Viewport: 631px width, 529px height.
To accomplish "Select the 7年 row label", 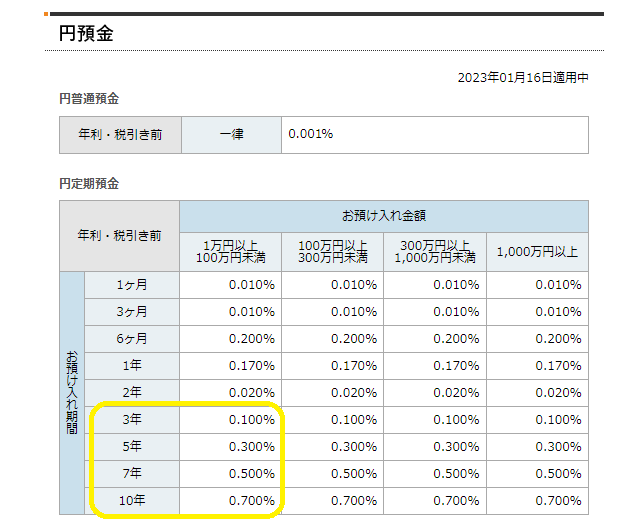I will tap(132, 473).
